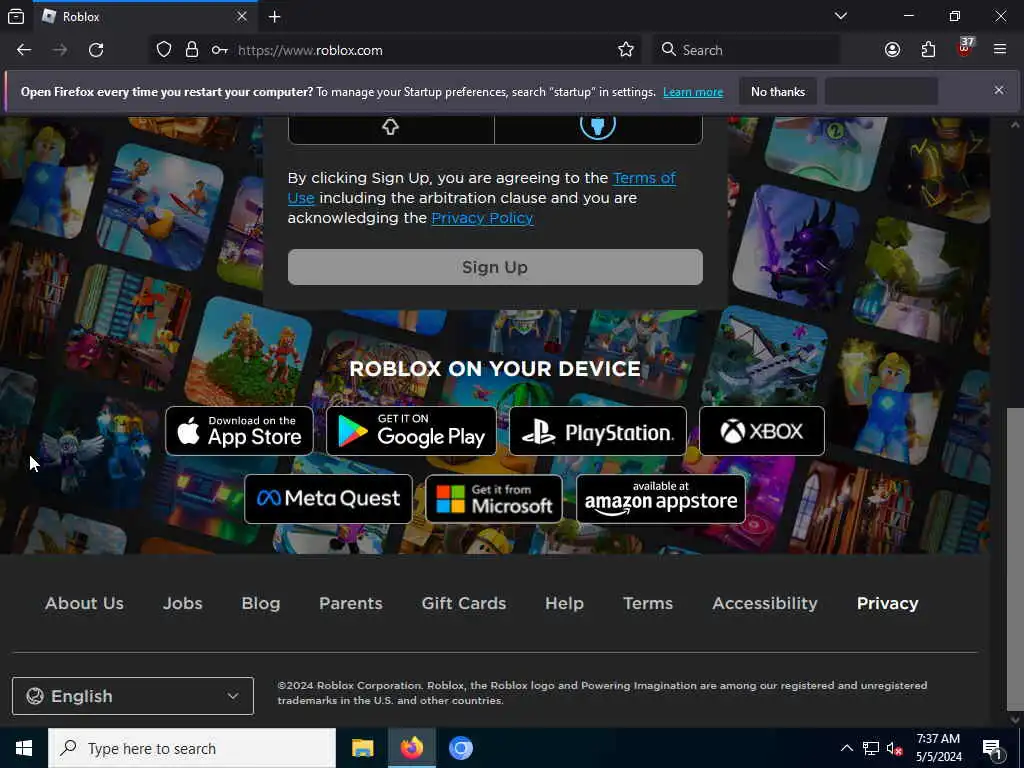Open the Xbox store badge
The width and height of the screenshot is (1024, 768).
(x=761, y=431)
